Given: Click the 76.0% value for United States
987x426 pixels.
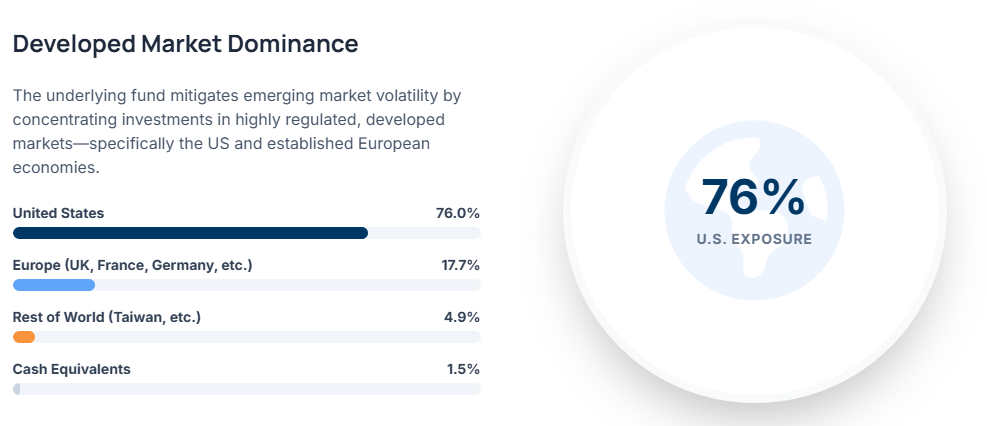Looking at the screenshot, I should (458, 213).
